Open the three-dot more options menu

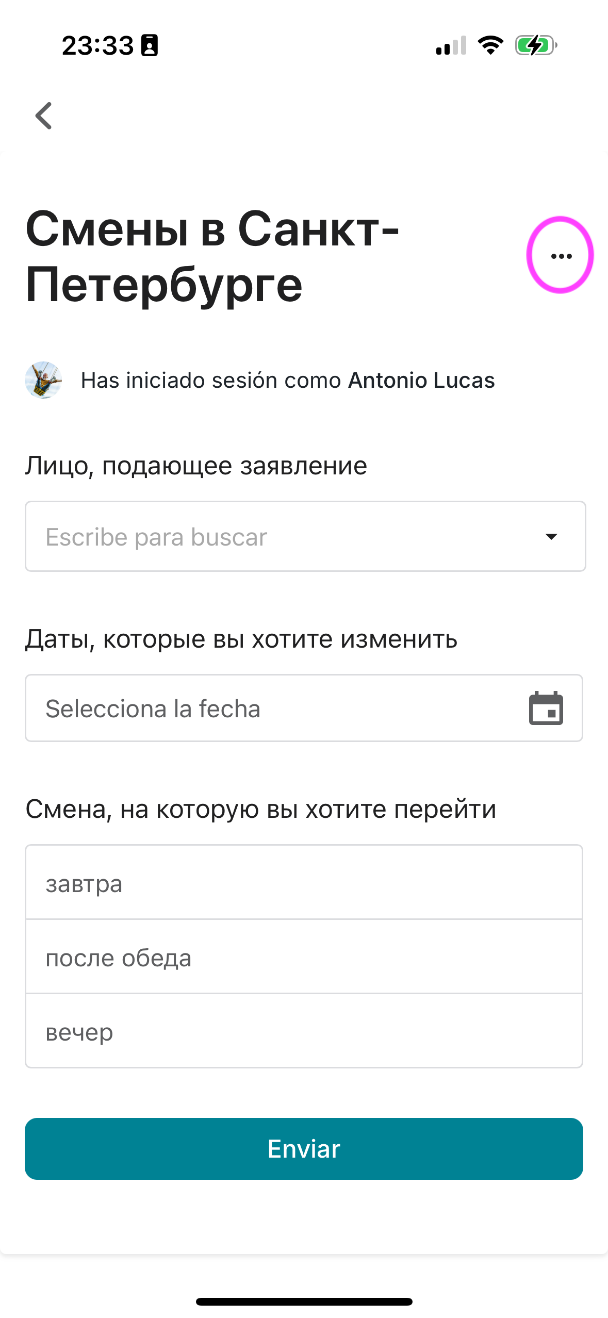pyautogui.click(x=561, y=256)
